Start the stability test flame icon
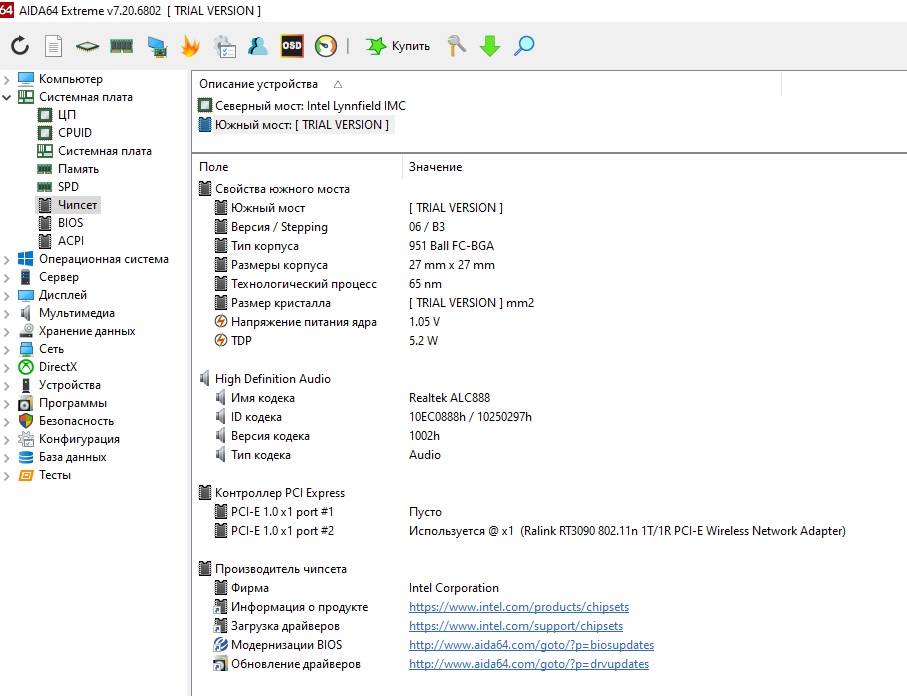This screenshot has height=697, width=907. click(x=190, y=46)
